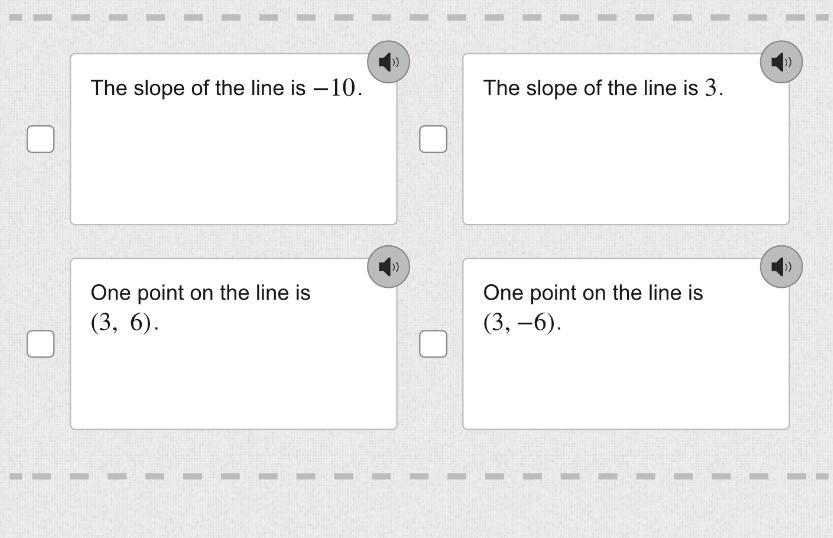Click the text 'The slope of the line is 3.'
This screenshot has width=833, height=538.
pyautogui.click(x=603, y=88)
